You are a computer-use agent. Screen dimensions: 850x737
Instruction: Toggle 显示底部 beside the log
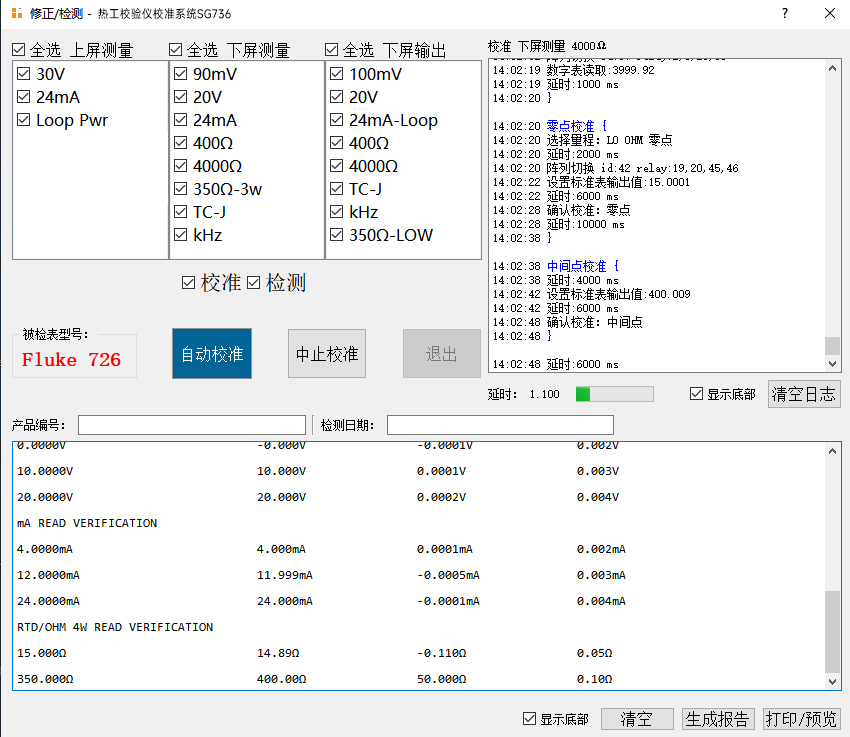pyautogui.click(x=697, y=394)
